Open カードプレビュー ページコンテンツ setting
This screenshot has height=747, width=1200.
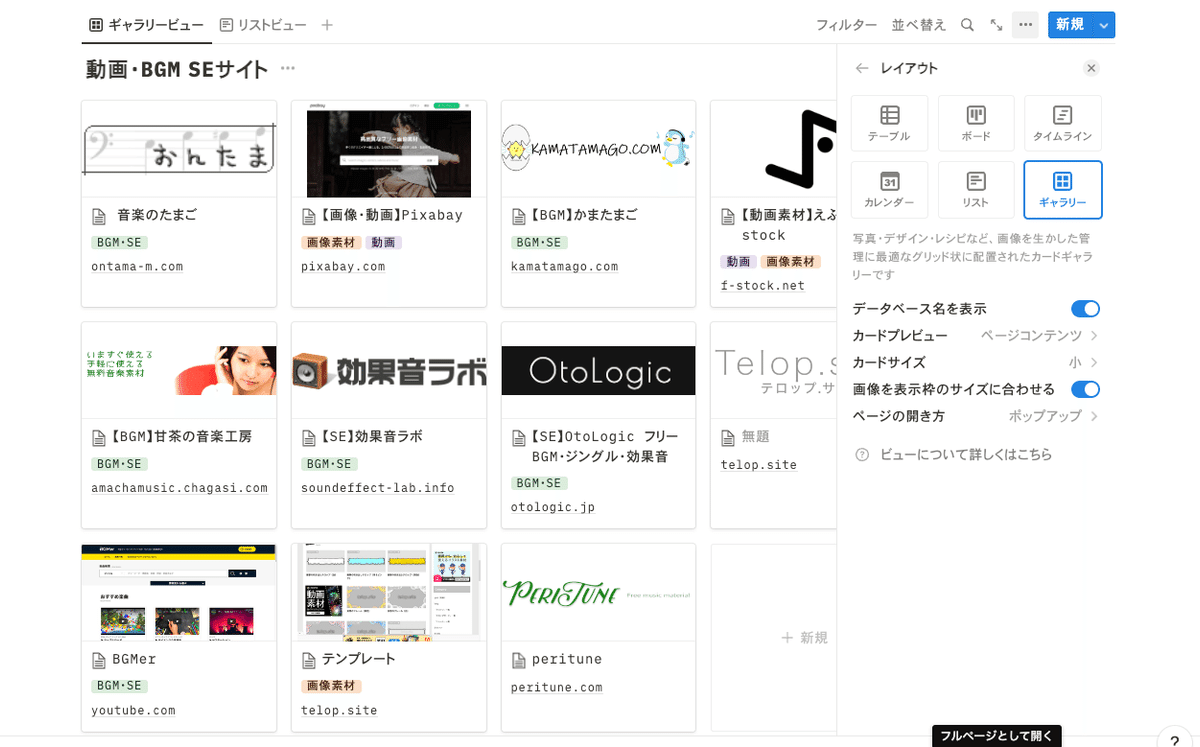click(976, 336)
